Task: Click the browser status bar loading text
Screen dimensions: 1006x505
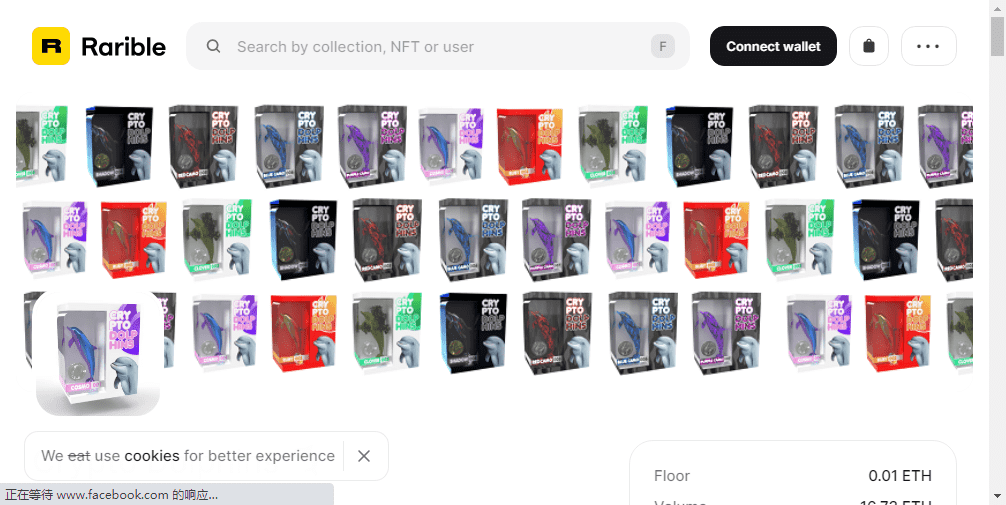Action: (x=111, y=494)
